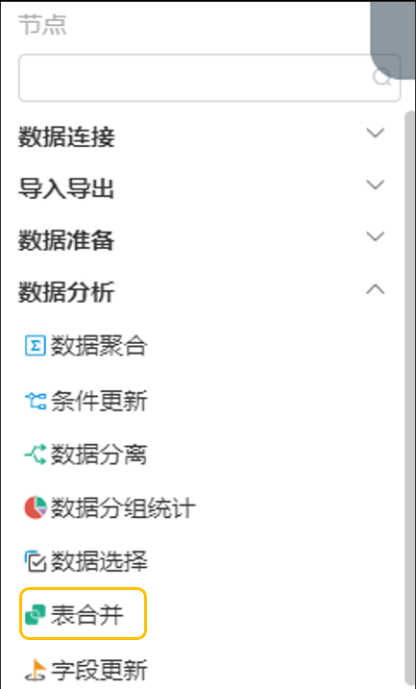This screenshot has height=689, width=416.
Task: Expand the 数据准备 section chevron
Action: (x=376, y=236)
